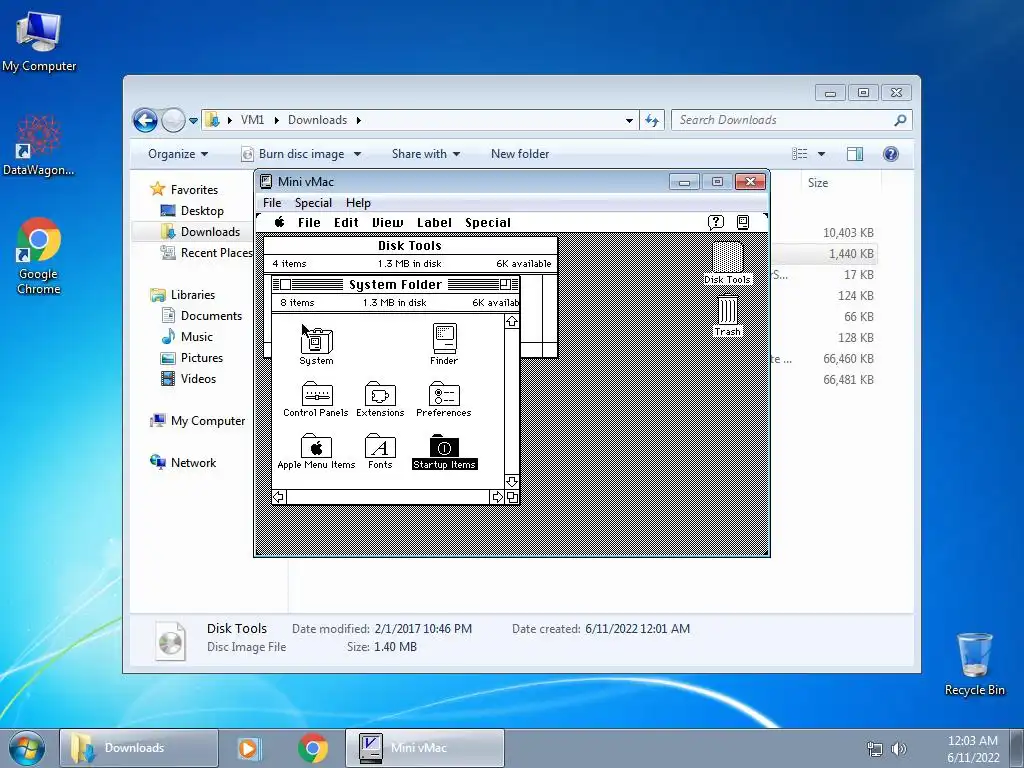The image size is (1024, 768).
Task: Open Mini vMac window Special menu
Action: [313, 202]
